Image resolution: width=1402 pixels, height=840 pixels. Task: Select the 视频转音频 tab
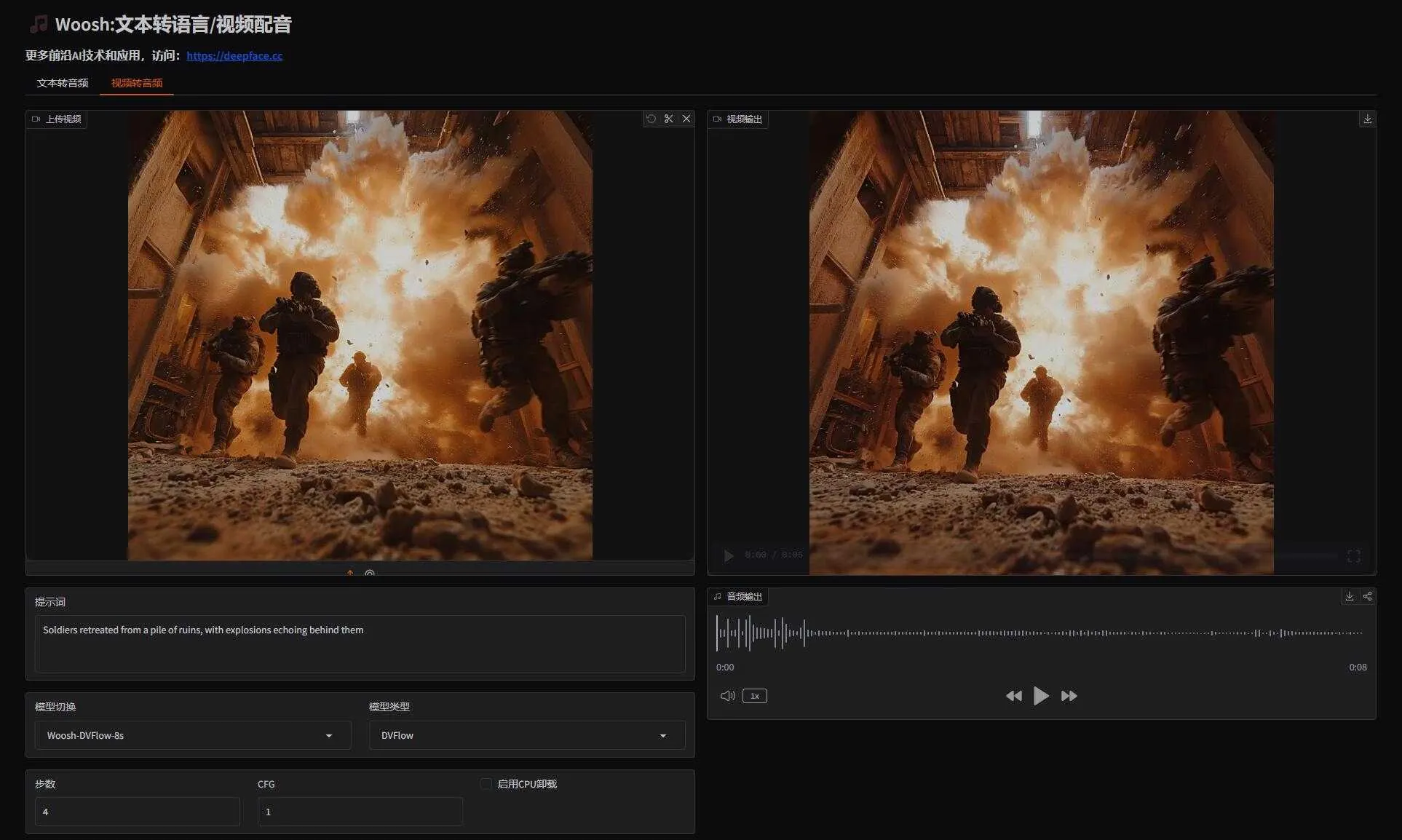tap(137, 83)
